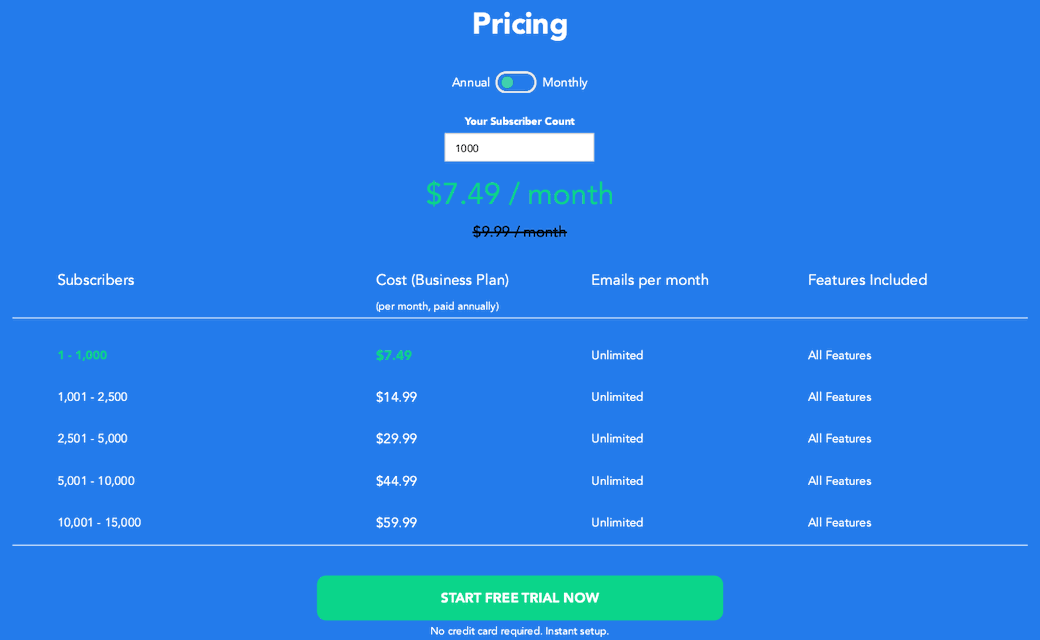Click the Features Included column header
This screenshot has width=1040, height=640.
tap(867, 280)
